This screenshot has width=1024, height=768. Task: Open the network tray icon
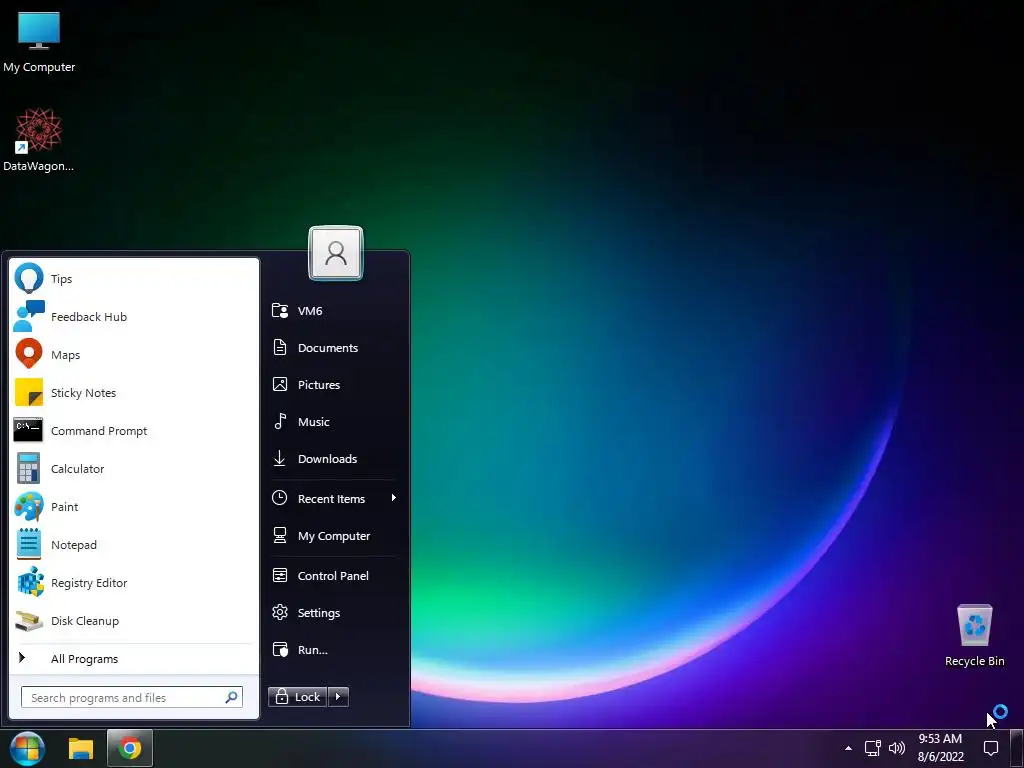pyautogui.click(x=872, y=748)
